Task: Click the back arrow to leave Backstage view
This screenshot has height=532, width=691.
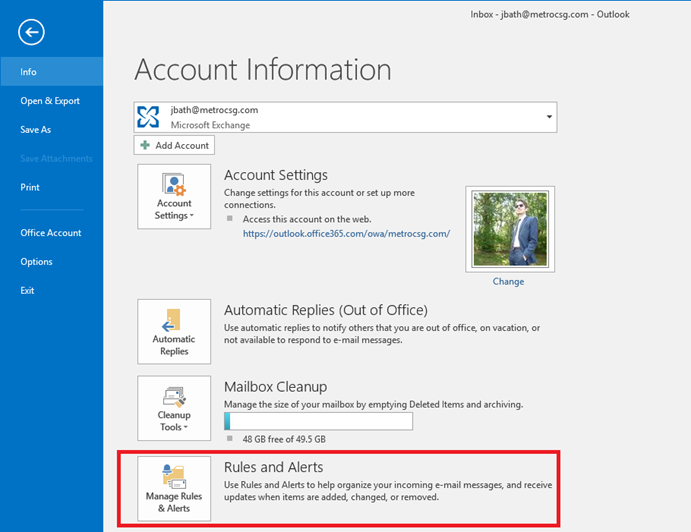Action: (x=31, y=32)
